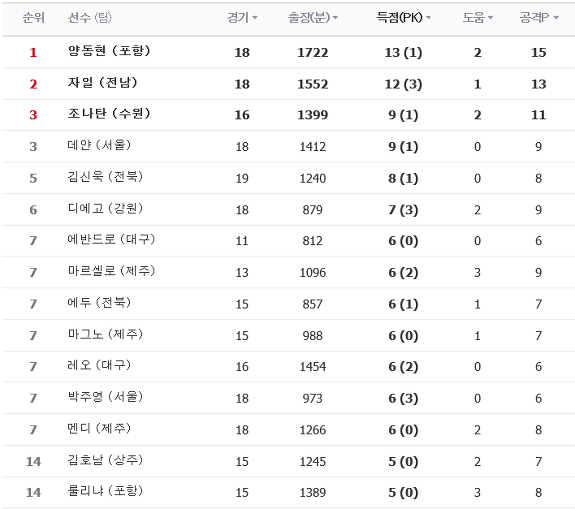Select 김호남 (상주) player name
The width and height of the screenshot is (575, 509).
pos(105,460)
